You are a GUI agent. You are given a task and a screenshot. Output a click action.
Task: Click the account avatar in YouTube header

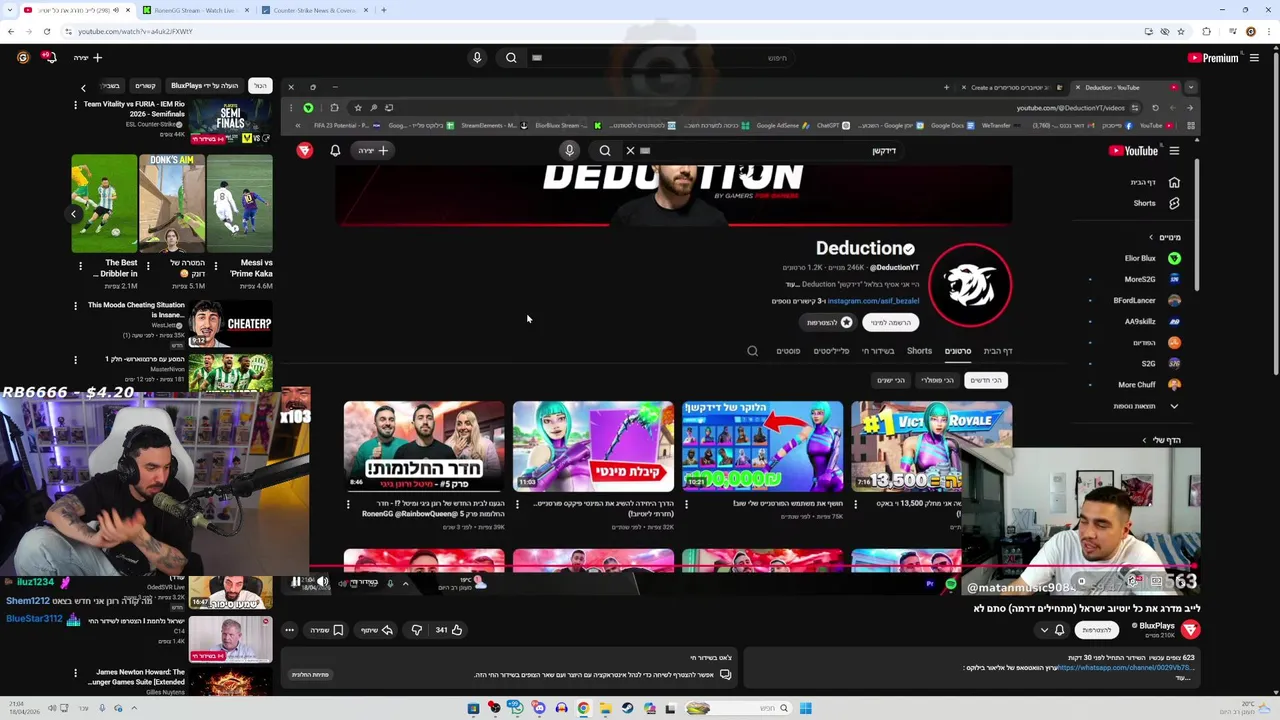[23, 58]
